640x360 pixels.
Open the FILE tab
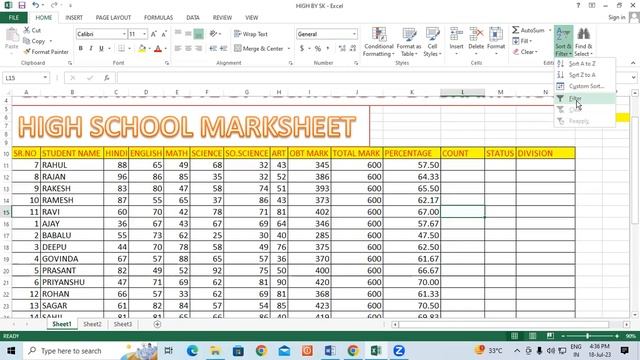(x=14, y=18)
